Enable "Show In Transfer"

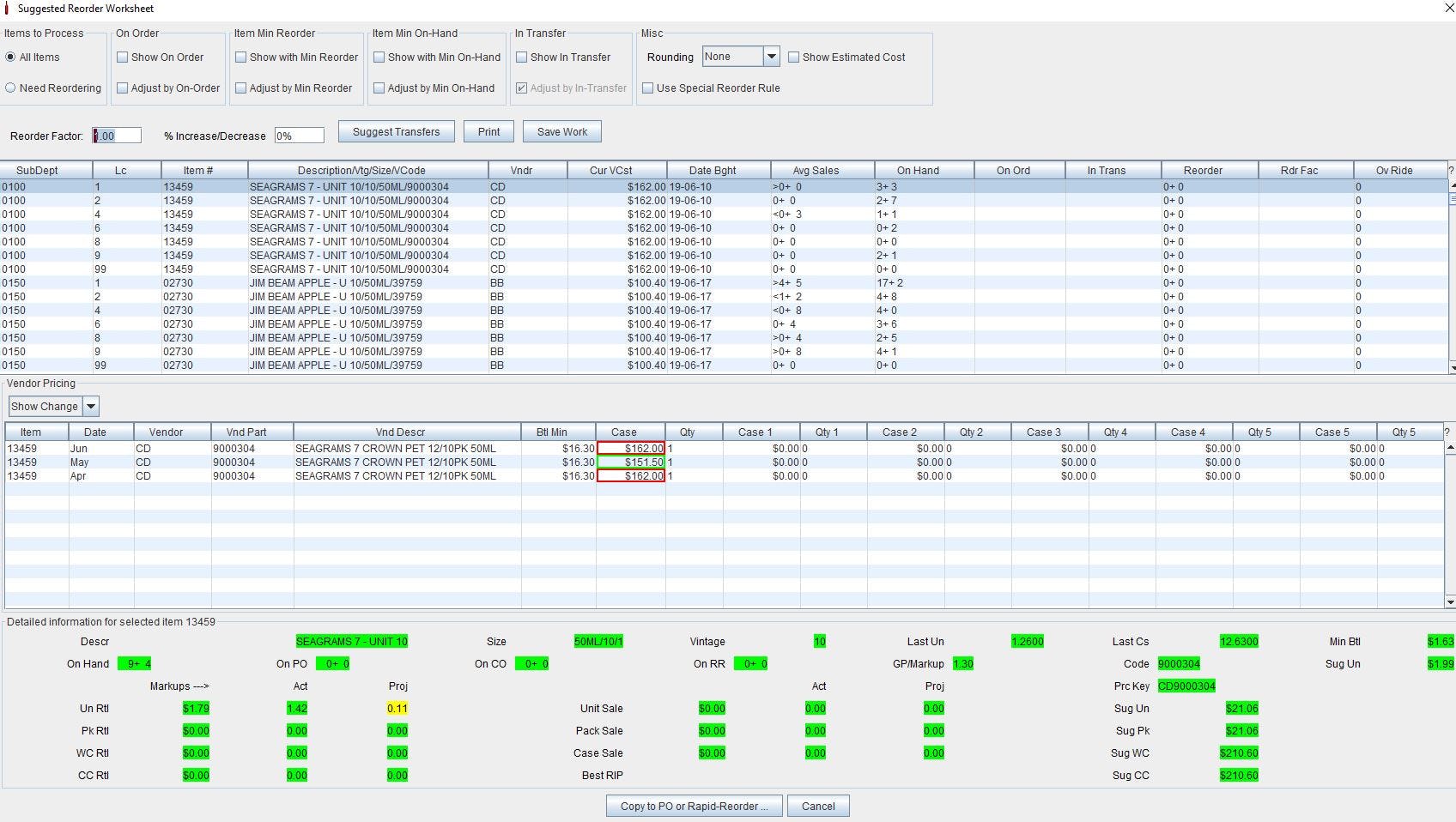tap(521, 57)
